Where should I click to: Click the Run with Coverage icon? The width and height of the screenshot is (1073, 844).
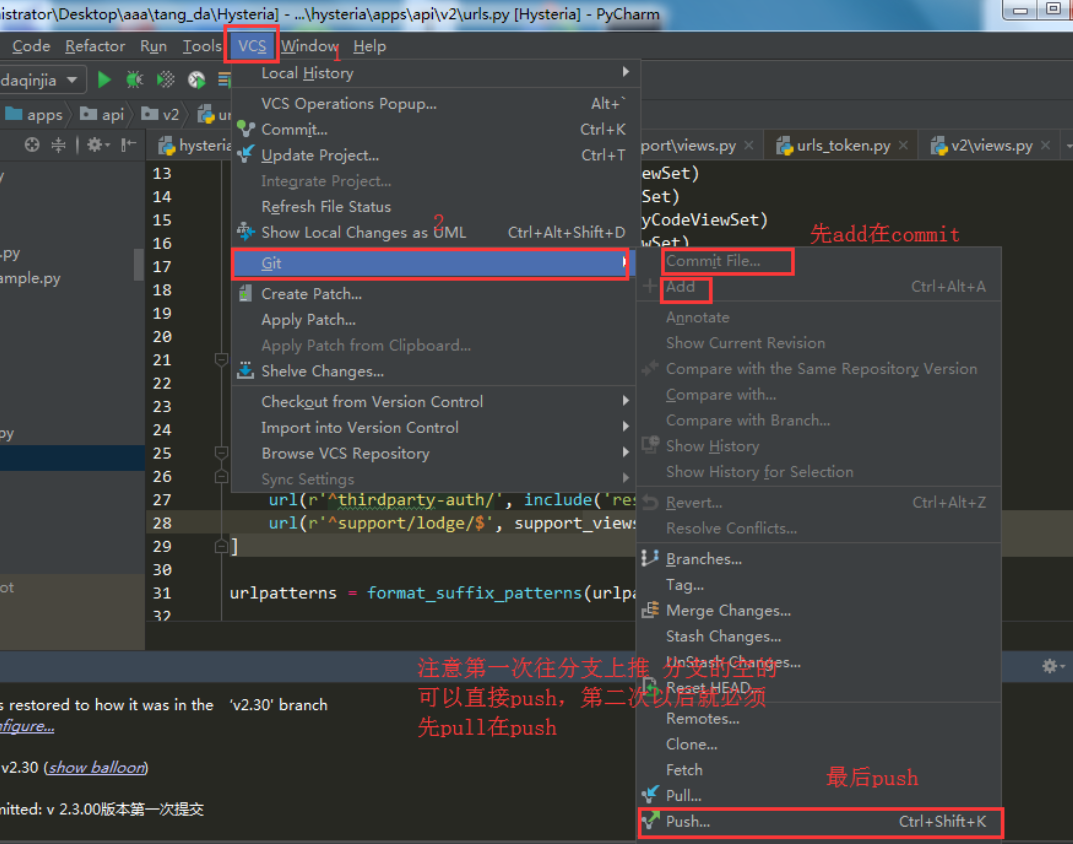(x=168, y=80)
